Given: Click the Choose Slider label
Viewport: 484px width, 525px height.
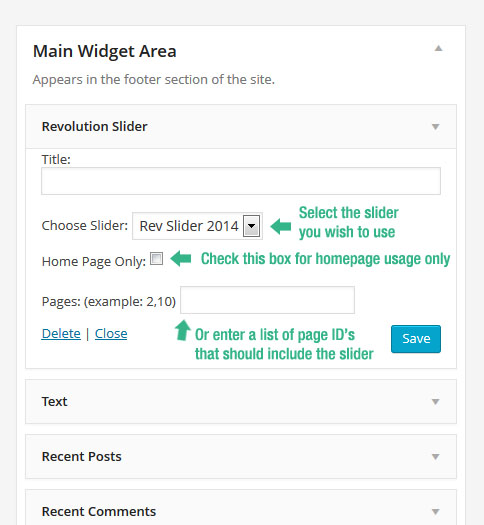Looking at the screenshot, I should [x=85, y=226].
